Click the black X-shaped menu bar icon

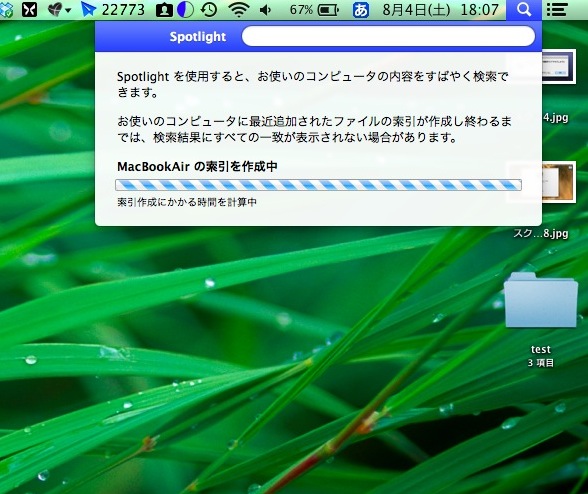[29, 9]
